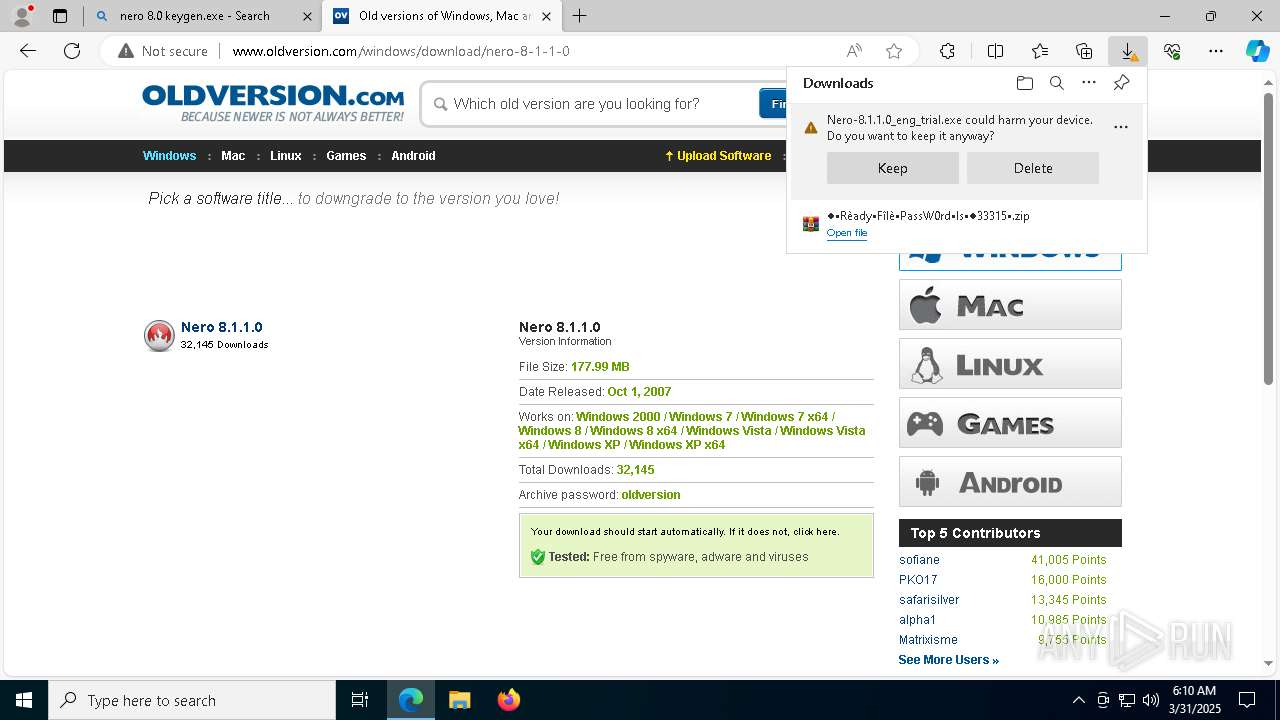The image size is (1280, 720).
Task: Click the Microsoft Edge taskbar icon
Action: click(411, 700)
